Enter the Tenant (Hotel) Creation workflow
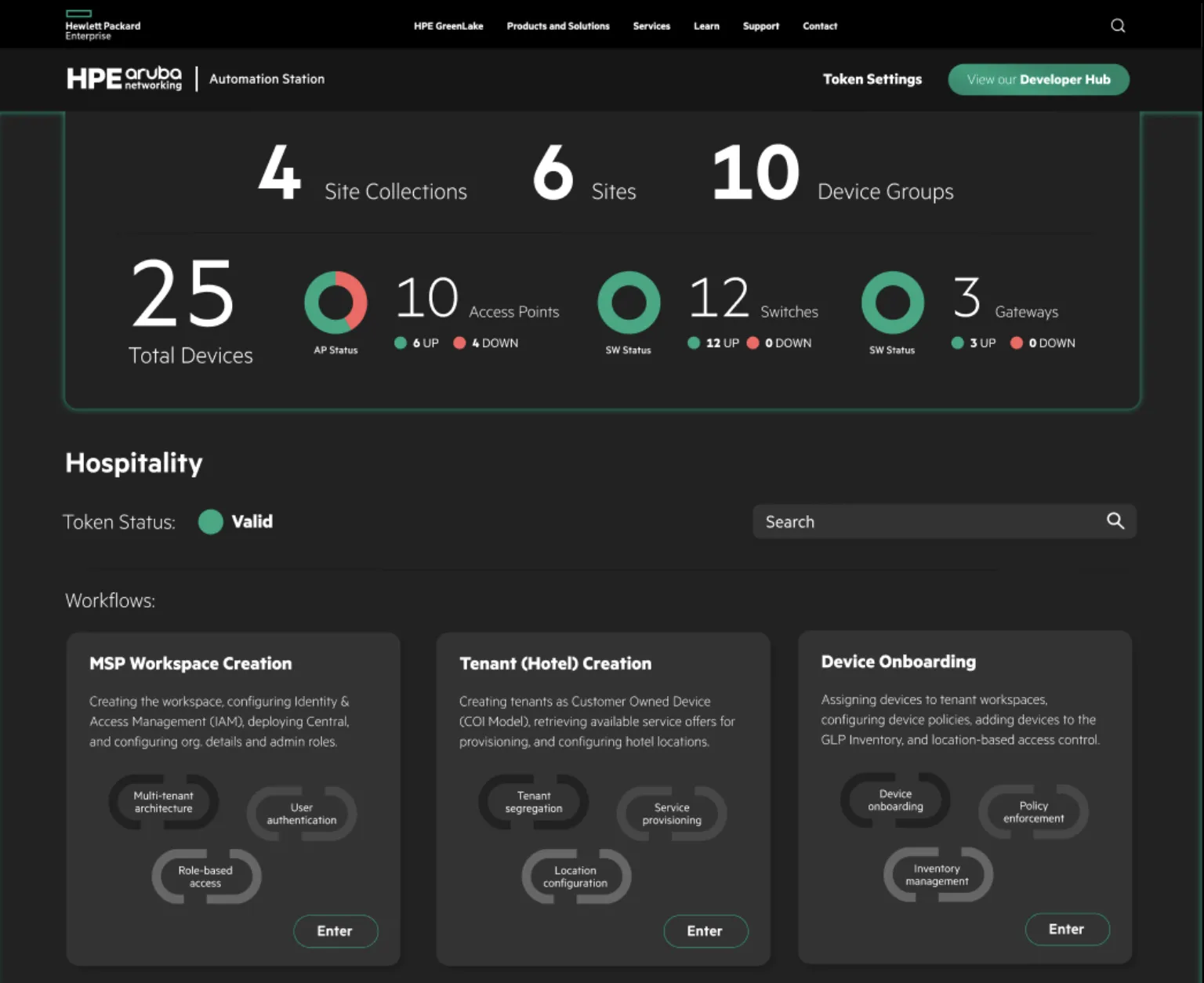This screenshot has height=983, width=1204. tap(705, 931)
